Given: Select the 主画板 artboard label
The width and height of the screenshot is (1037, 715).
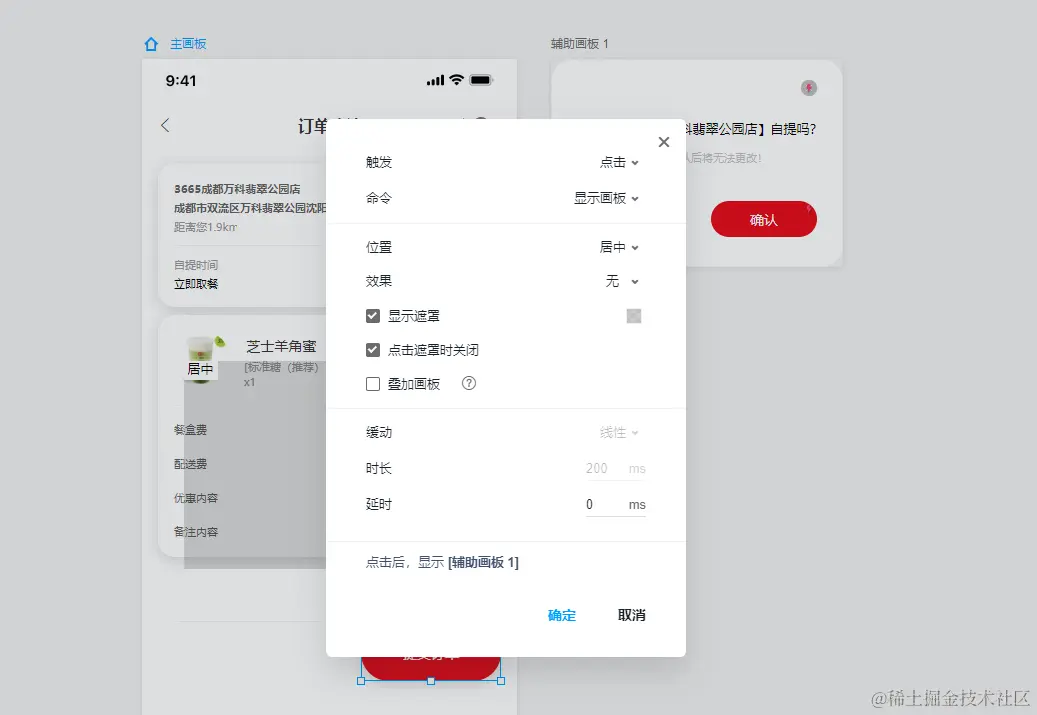Looking at the screenshot, I should point(188,44).
